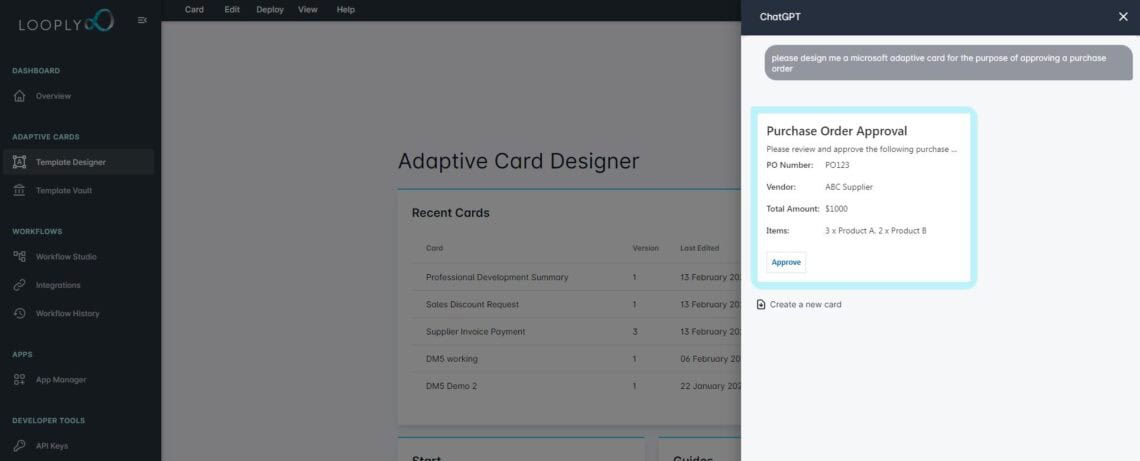Open the Help menu
Viewport: 1140px width, 461px height.
346,9
